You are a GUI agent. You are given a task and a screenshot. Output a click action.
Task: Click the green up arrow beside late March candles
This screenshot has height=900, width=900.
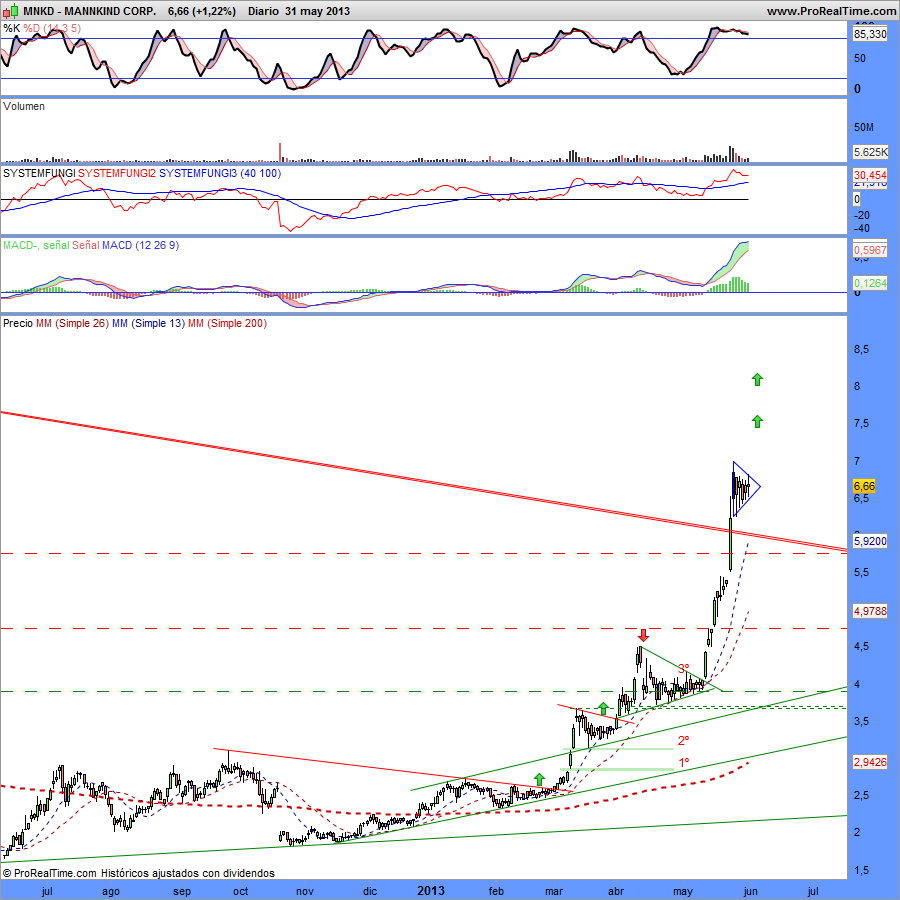[x=603, y=708]
